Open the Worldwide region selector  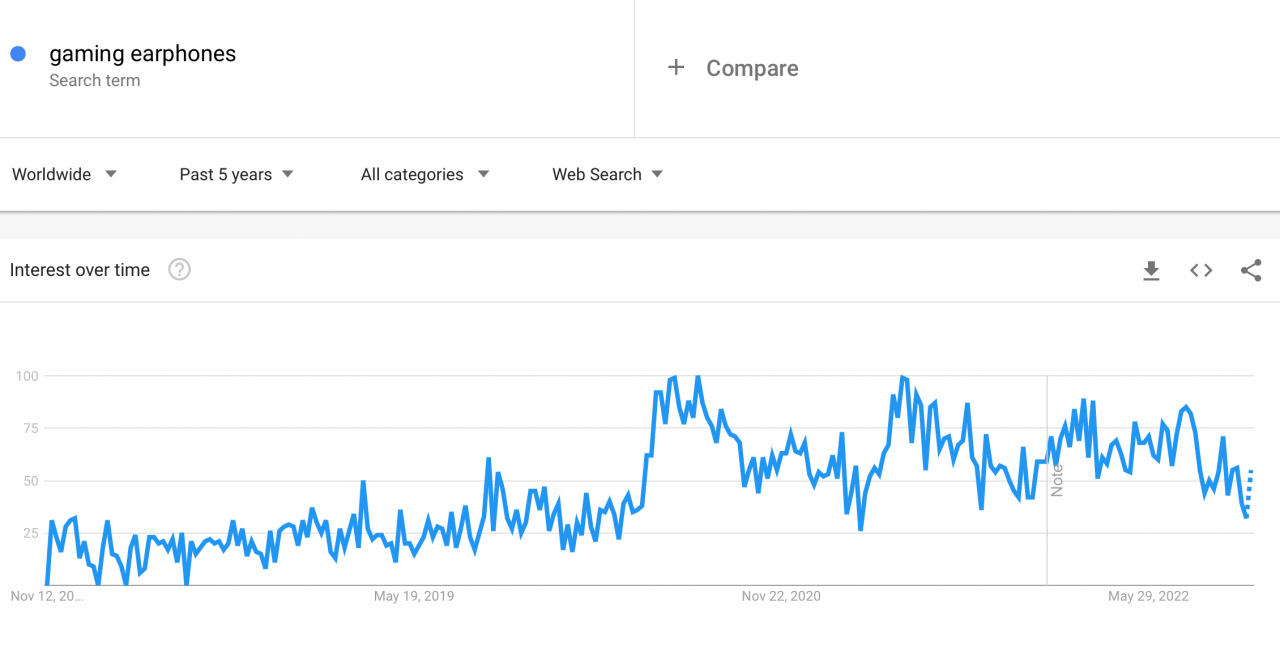(52, 174)
